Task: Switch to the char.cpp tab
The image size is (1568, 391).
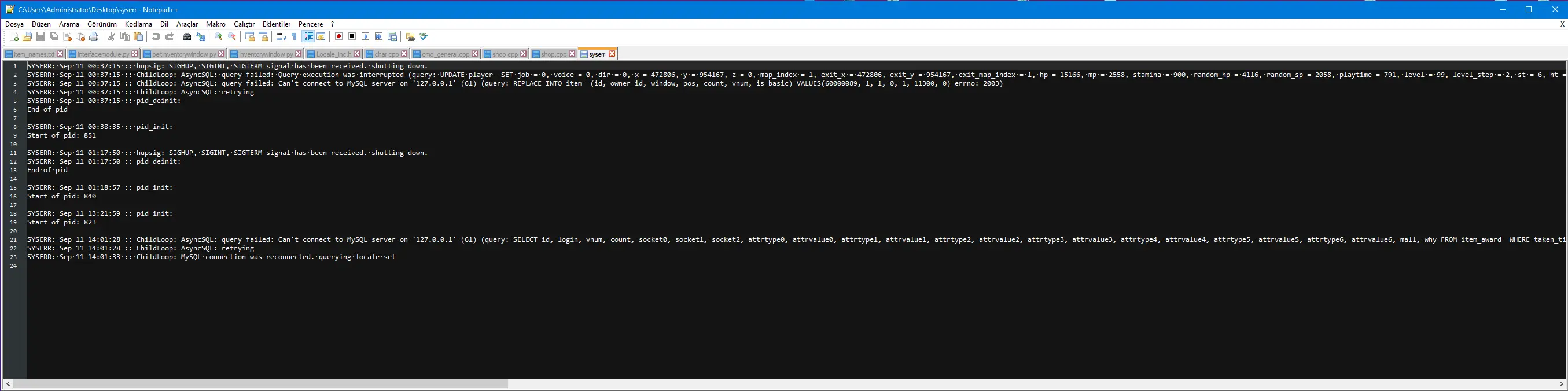Action: tap(387, 54)
